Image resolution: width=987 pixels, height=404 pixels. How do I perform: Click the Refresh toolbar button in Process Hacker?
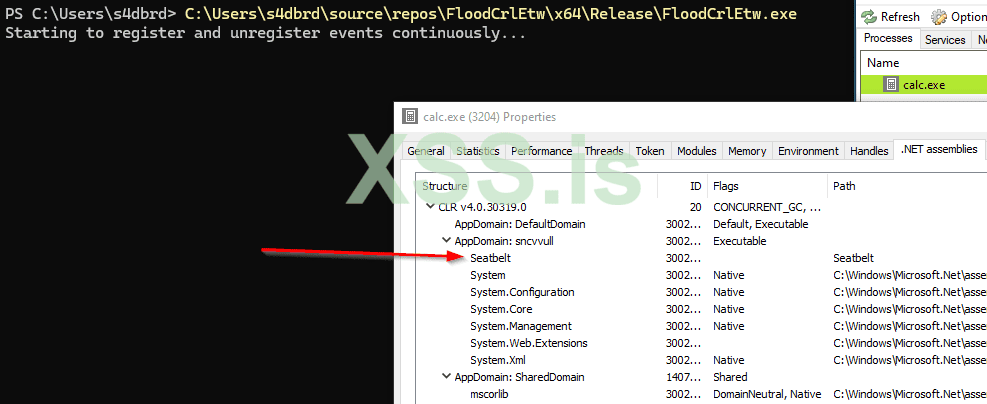click(891, 16)
